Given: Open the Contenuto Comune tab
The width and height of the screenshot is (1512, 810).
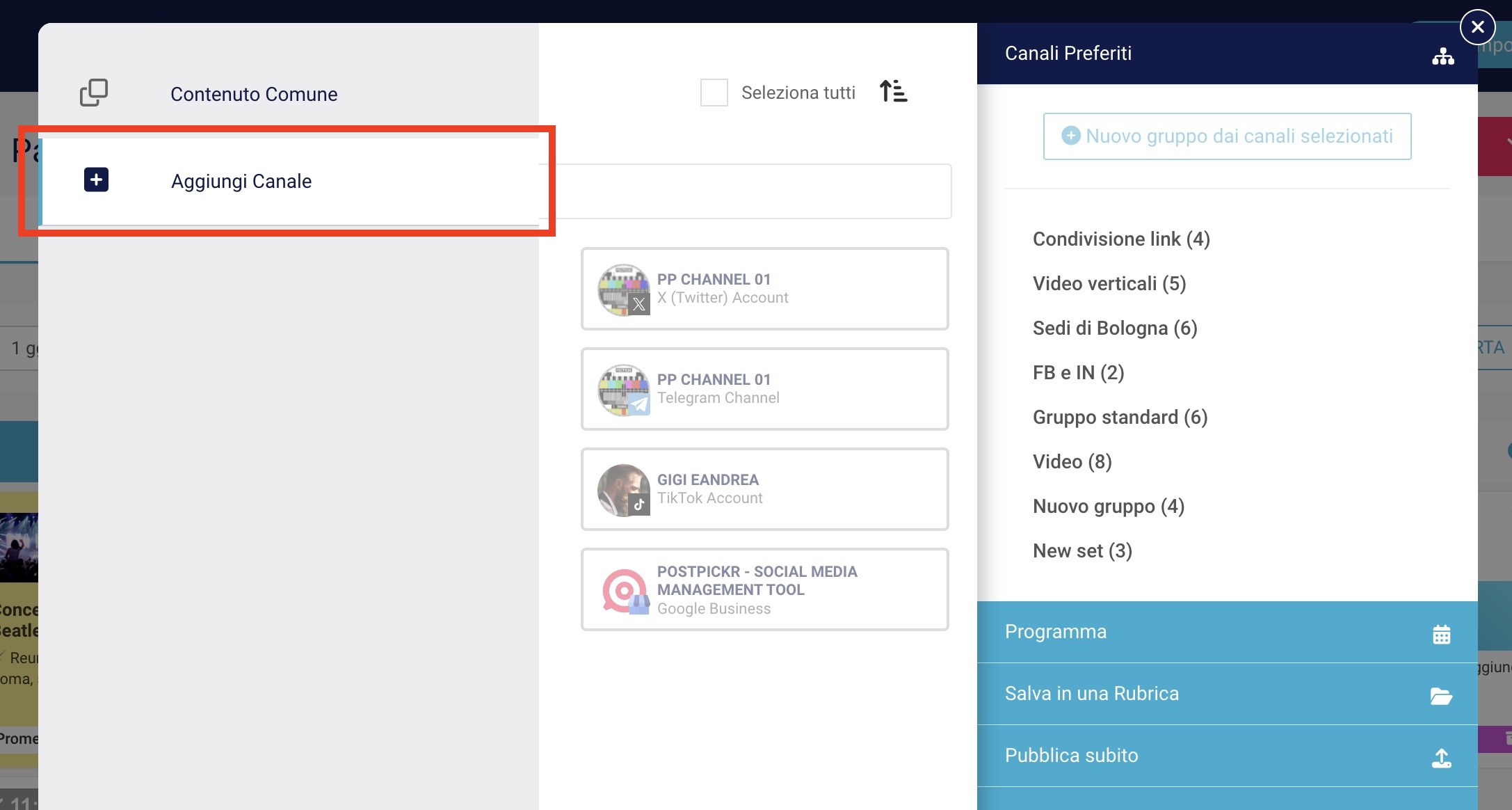Looking at the screenshot, I should click(x=254, y=94).
